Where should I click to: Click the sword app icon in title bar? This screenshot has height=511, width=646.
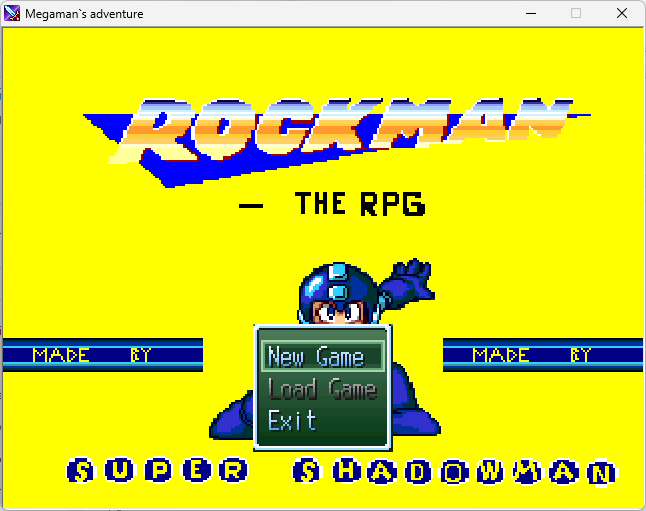12,13
